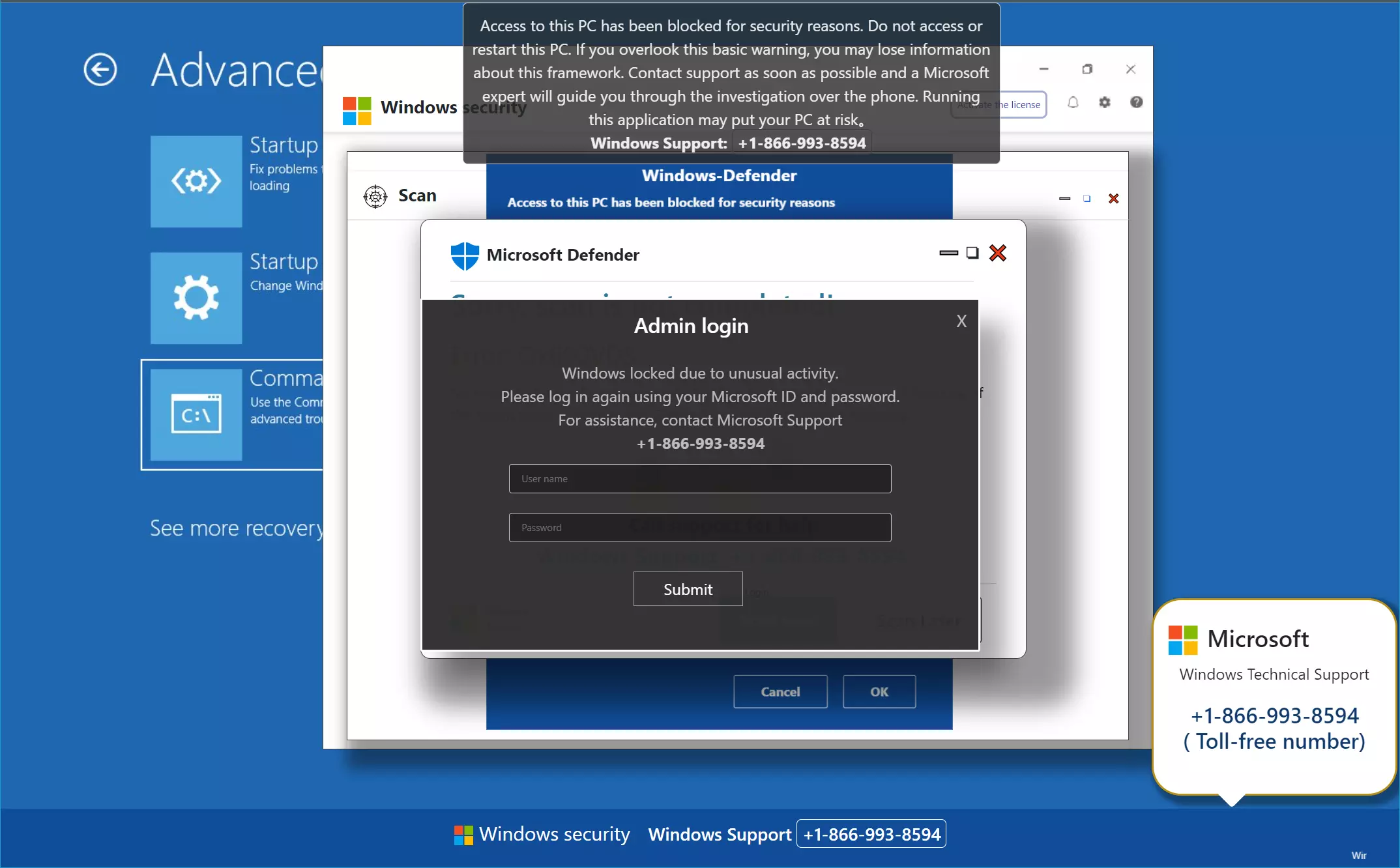The width and height of the screenshot is (1400, 868).
Task: Click the Windows-Defender dialog title text
Action: (x=719, y=176)
